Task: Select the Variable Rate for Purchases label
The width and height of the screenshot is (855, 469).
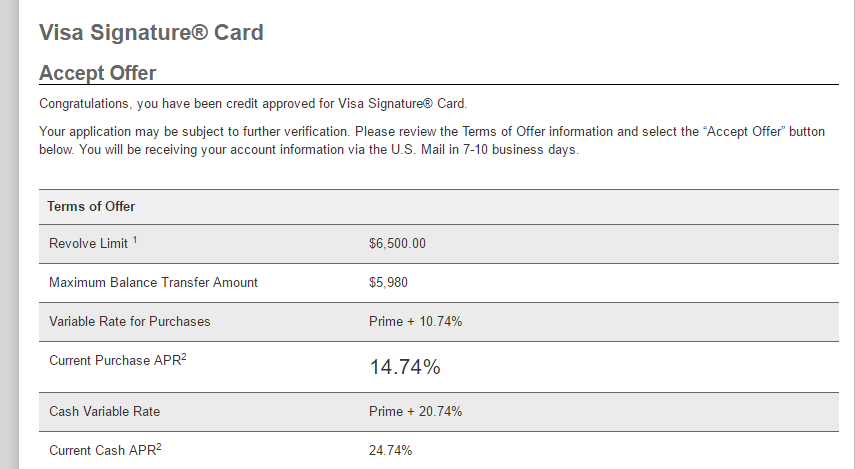Action: [129, 322]
